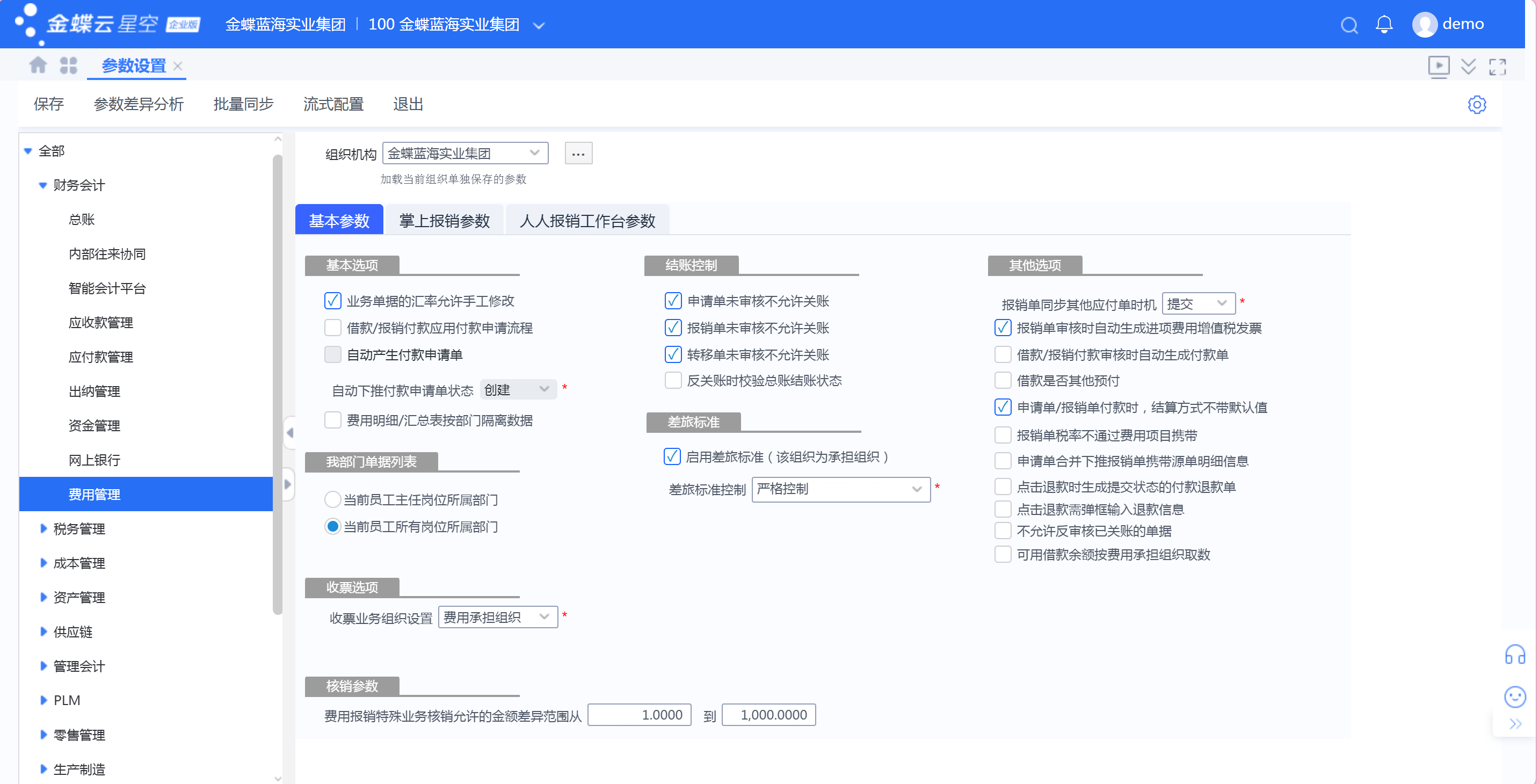The height and width of the screenshot is (784, 1539).
Task: Select 费用管理 in the tree
Action: coord(146,494)
